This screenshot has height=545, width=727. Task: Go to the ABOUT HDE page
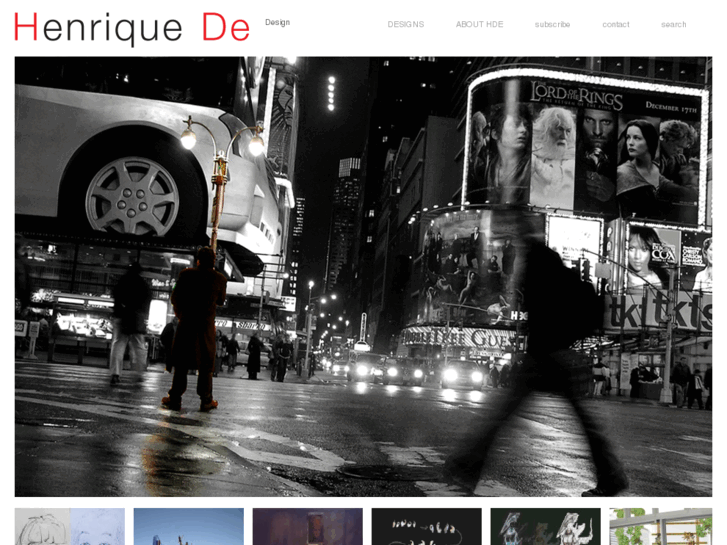(479, 24)
